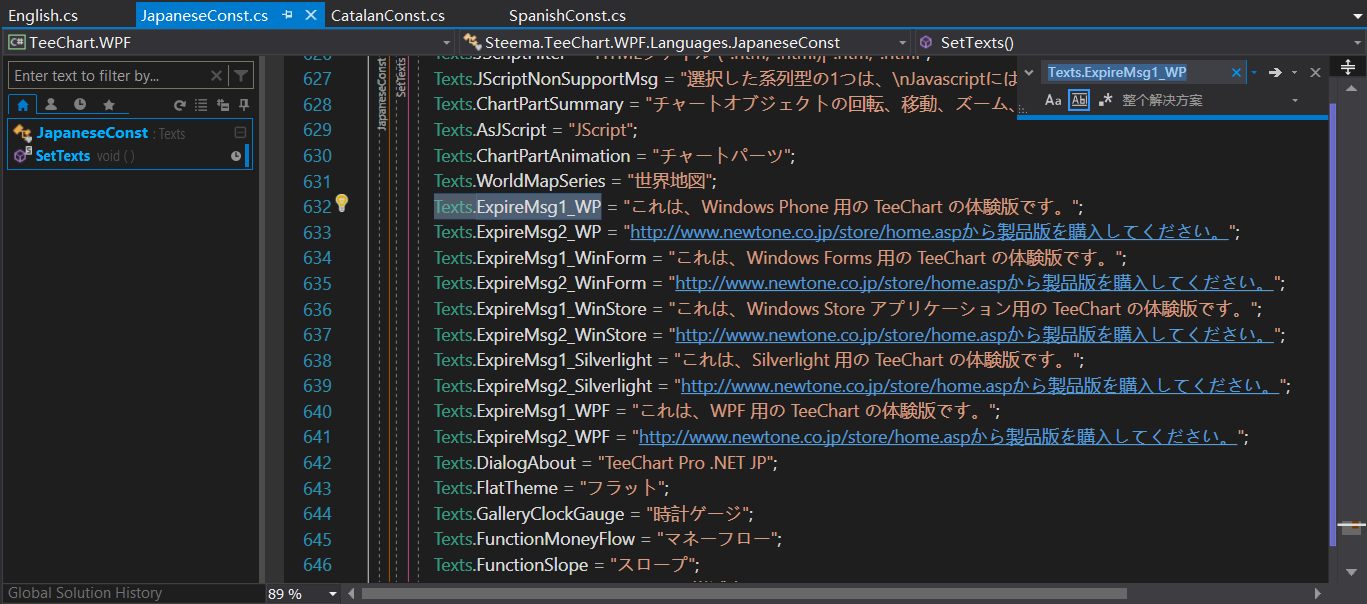The image size is (1367, 604).
Task: Enable regular expressions in search
Action: tap(1105, 99)
